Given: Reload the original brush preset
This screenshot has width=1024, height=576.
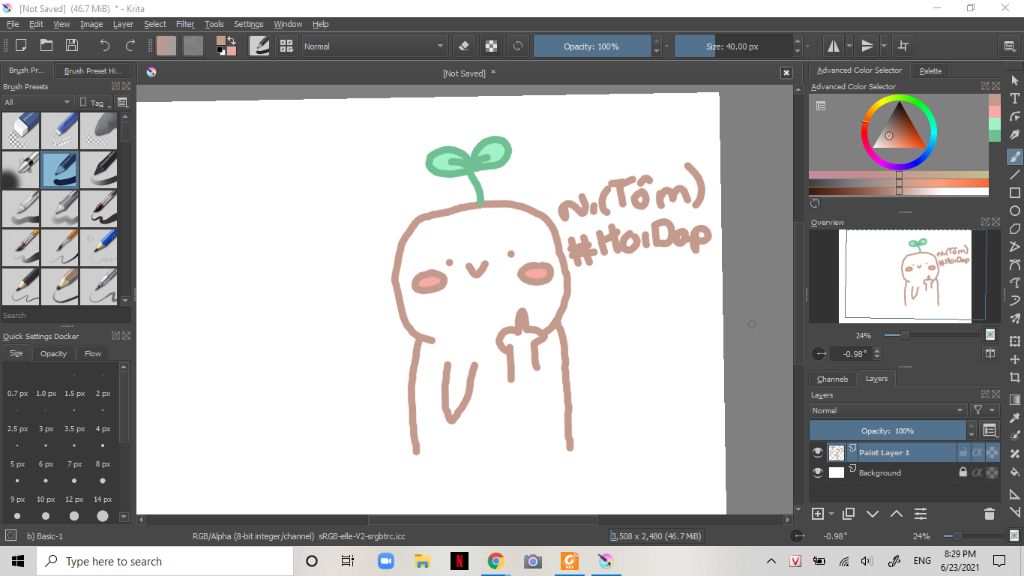Looking at the screenshot, I should 518,46.
